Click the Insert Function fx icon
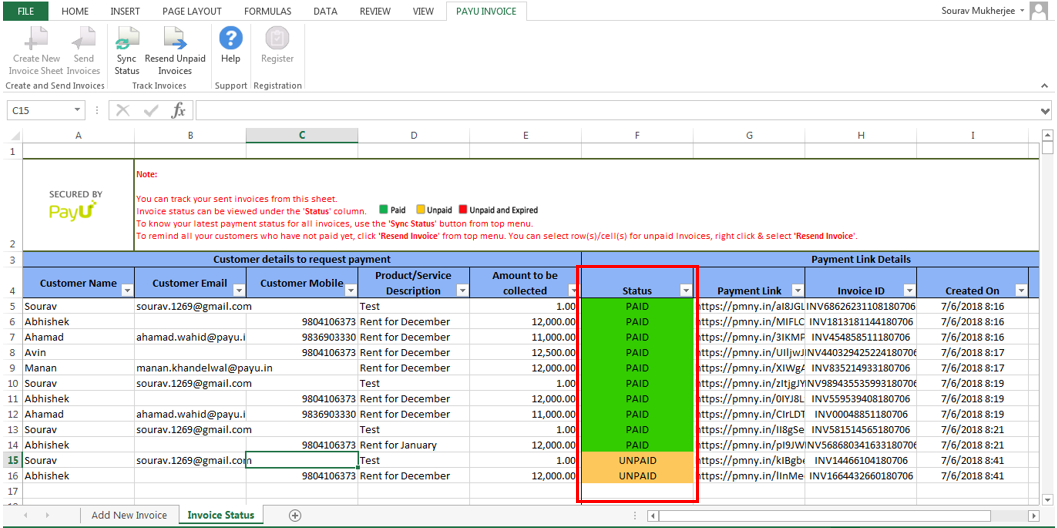 (178, 111)
